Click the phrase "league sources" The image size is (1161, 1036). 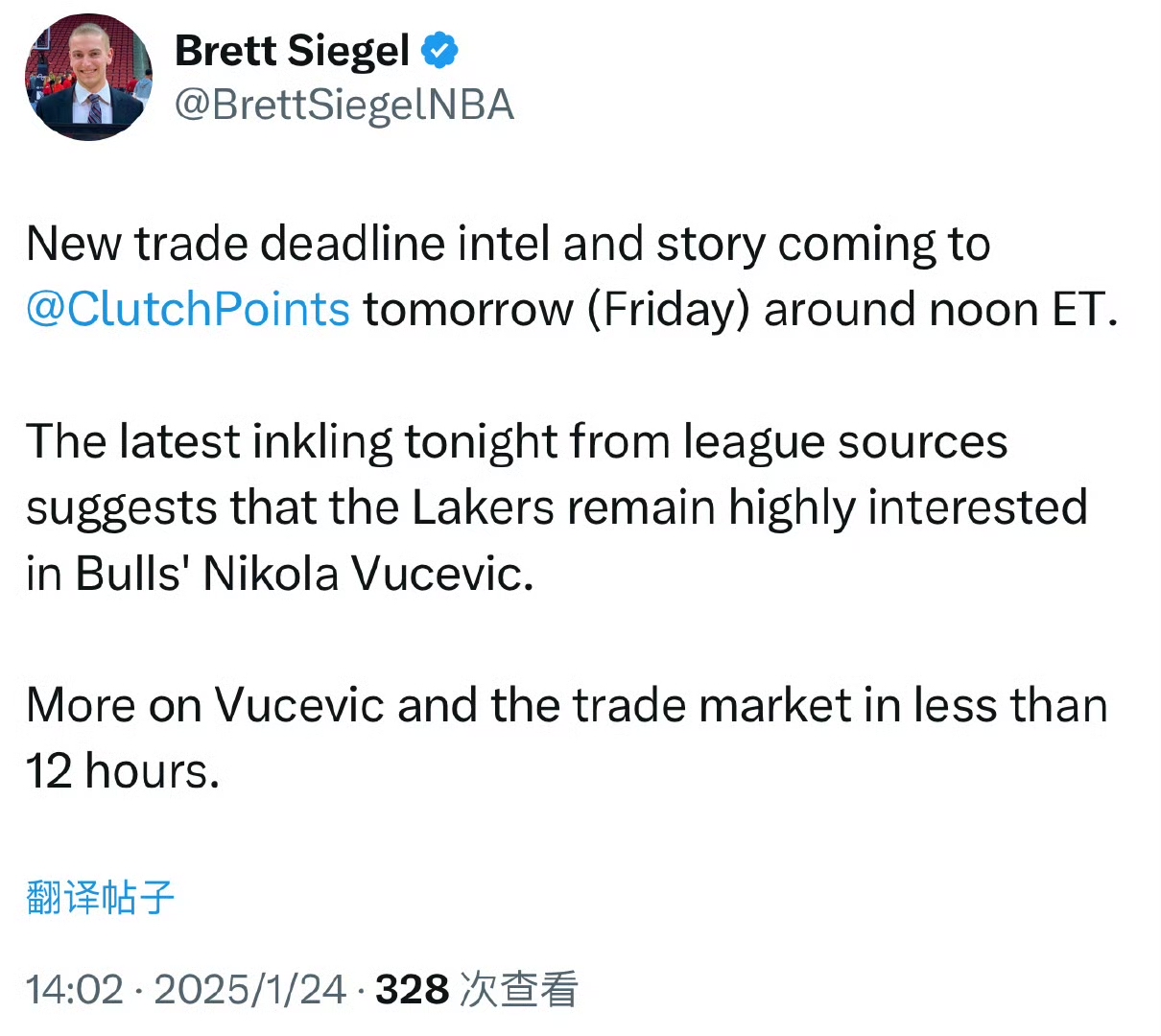(x=845, y=442)
